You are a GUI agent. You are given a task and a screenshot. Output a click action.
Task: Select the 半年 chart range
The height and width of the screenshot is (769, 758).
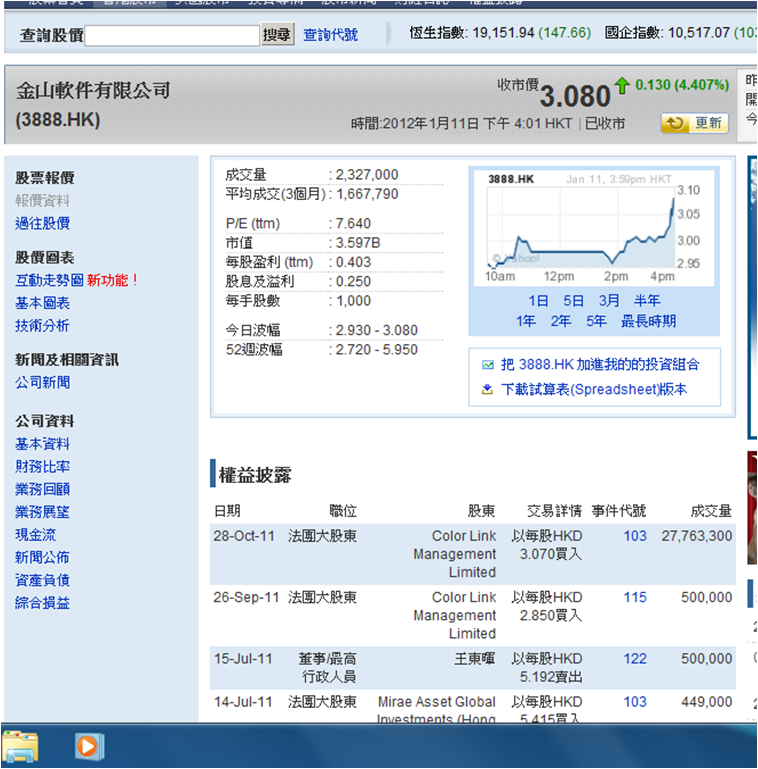coord(647,301)
